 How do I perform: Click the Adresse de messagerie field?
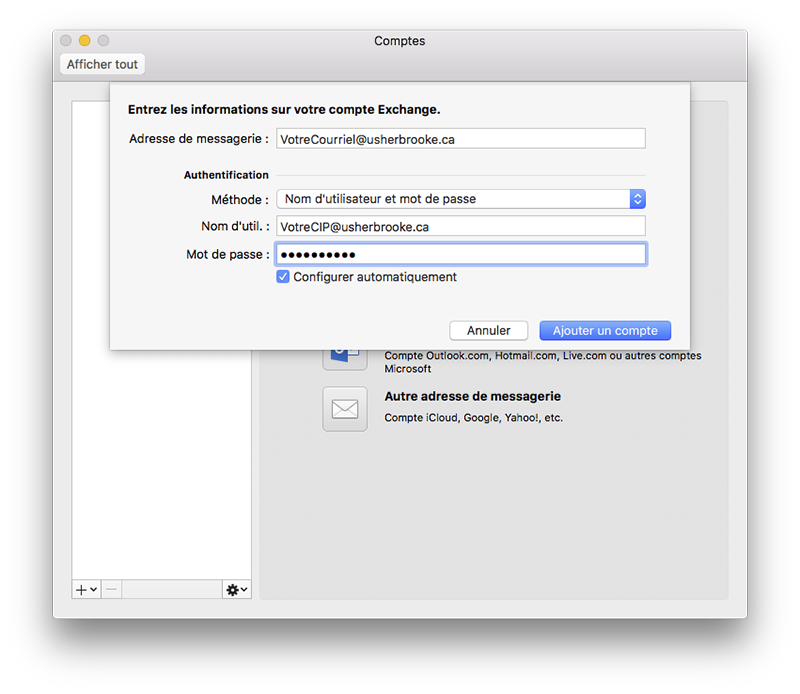[x=461, y=139]
